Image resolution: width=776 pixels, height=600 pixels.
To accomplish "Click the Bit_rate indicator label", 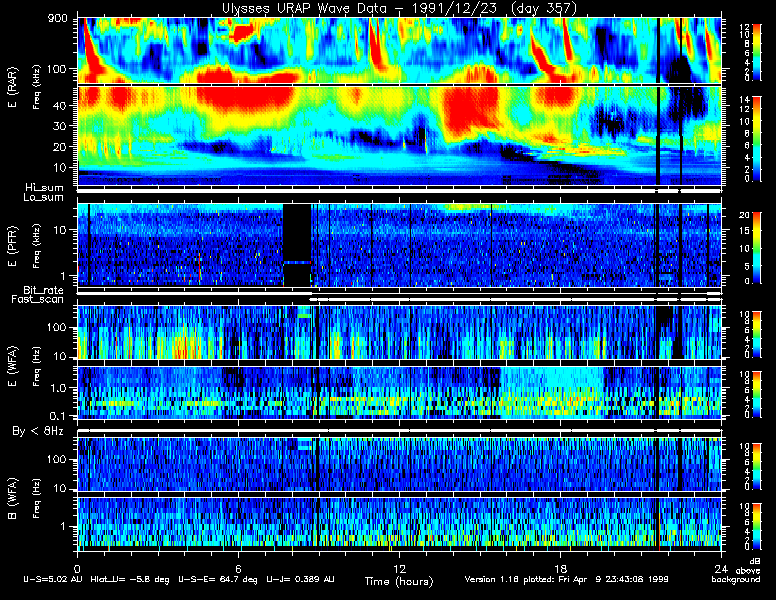I will pos(43,290).
